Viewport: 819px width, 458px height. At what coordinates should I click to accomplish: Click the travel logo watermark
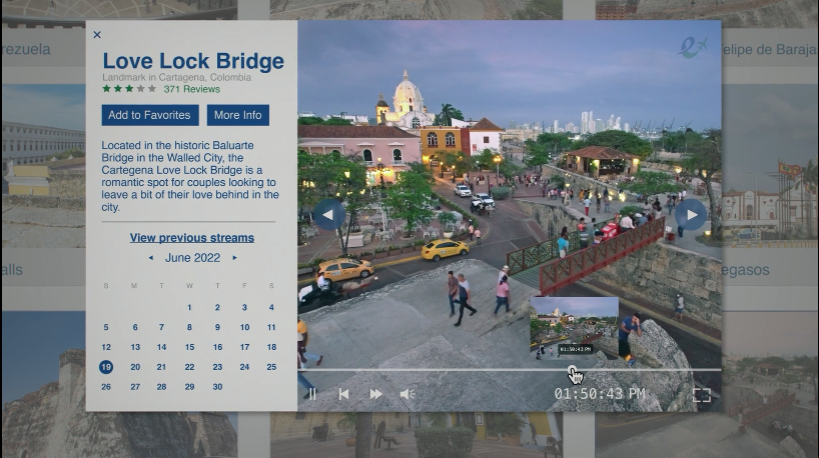pos(691,47)
